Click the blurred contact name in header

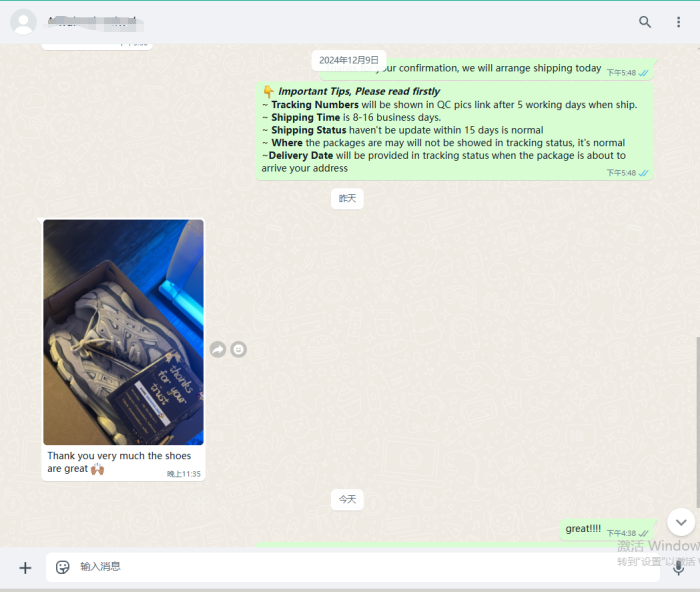click(95, 22)
